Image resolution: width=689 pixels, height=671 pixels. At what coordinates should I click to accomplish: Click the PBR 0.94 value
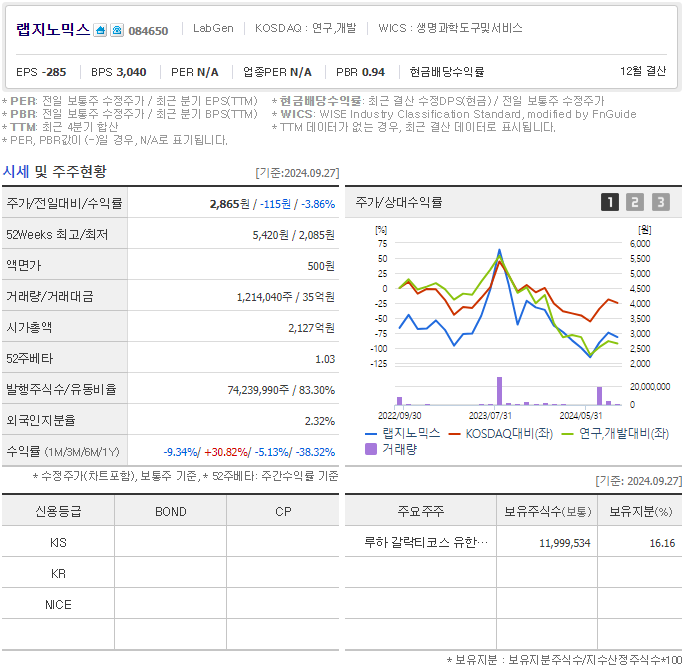[x=360, y=72]
